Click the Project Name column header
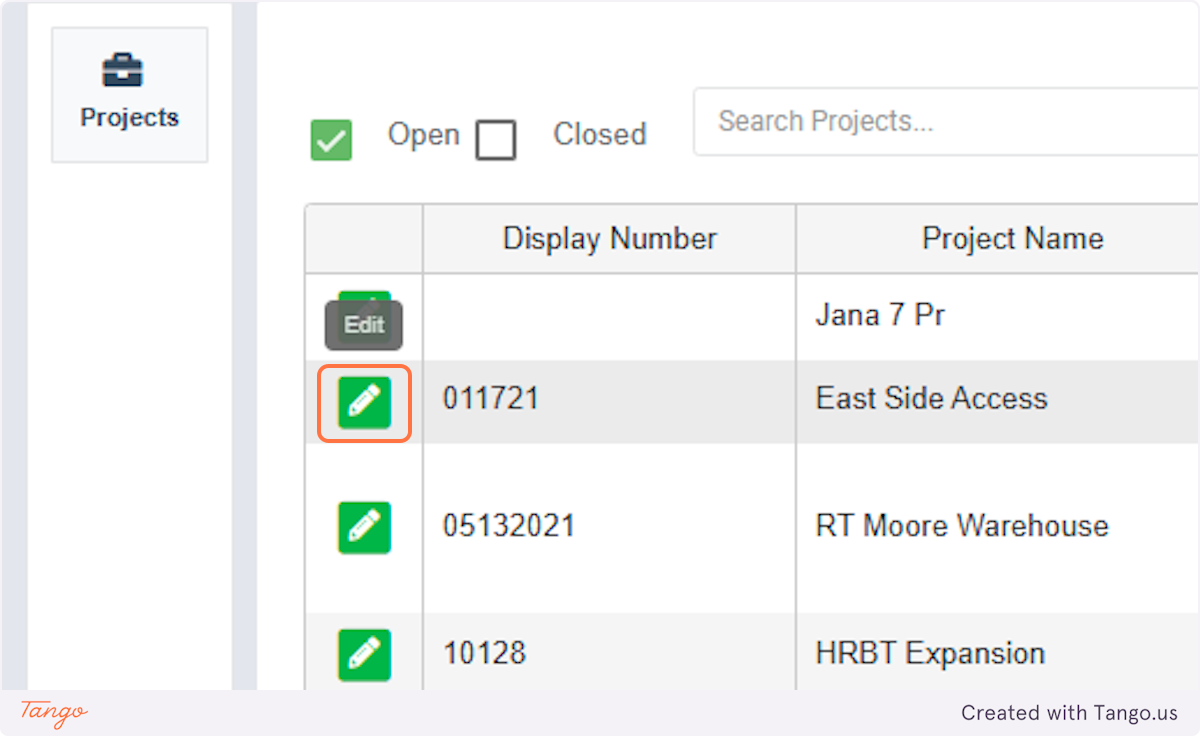Viewport: 1200px width, 736px height. pos(1012,239)
